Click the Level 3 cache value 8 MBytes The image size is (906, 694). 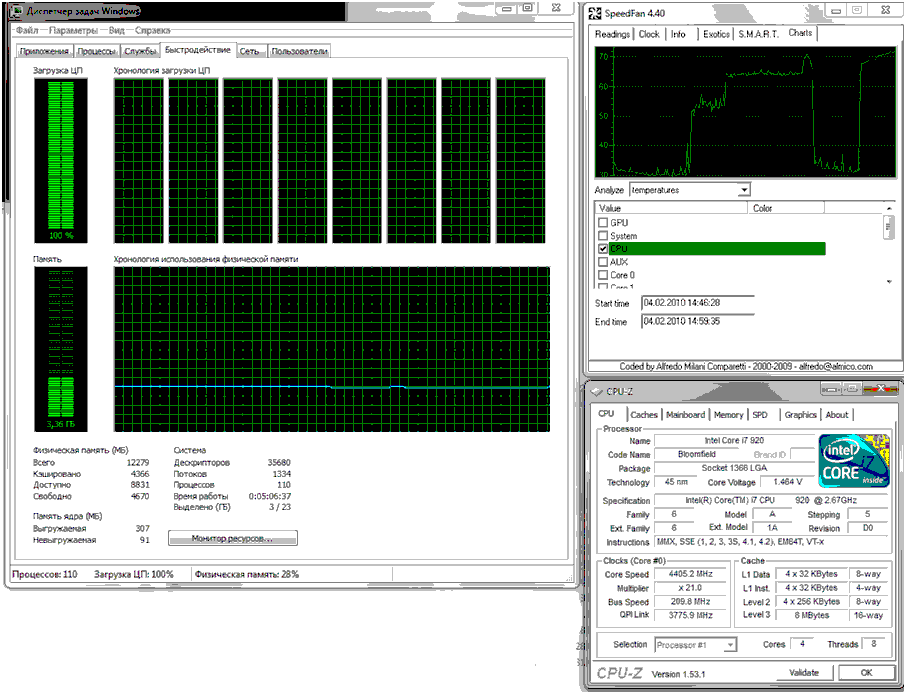811,615
